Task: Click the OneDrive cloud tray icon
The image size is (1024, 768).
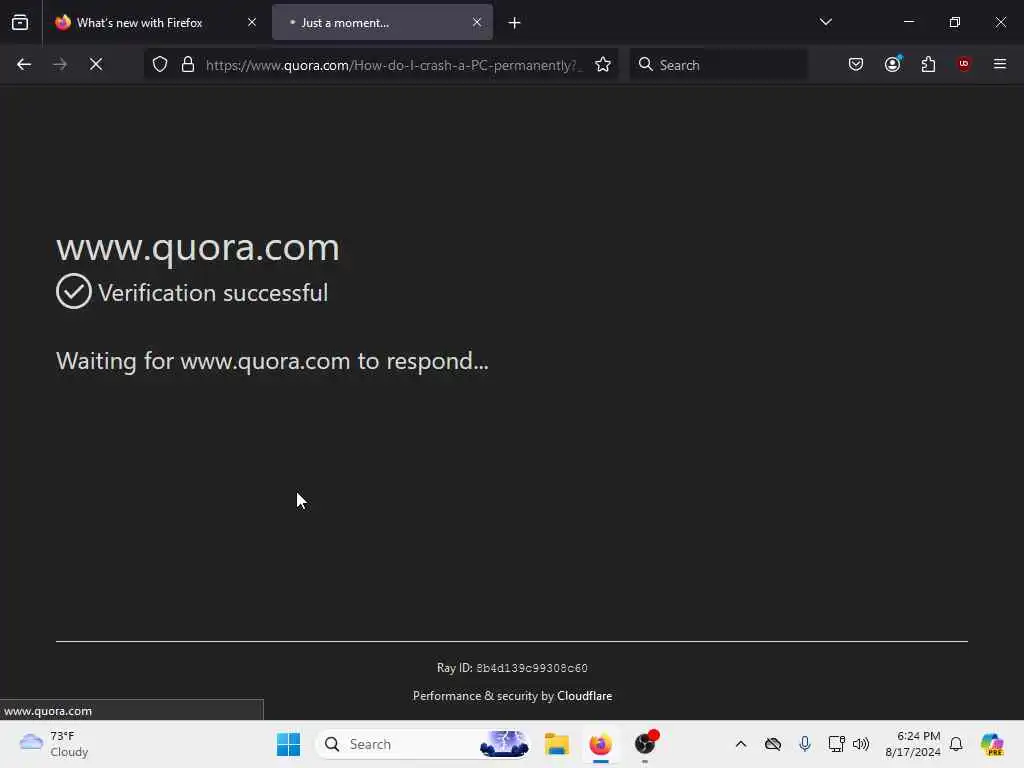Action: [x=773, y=744]
